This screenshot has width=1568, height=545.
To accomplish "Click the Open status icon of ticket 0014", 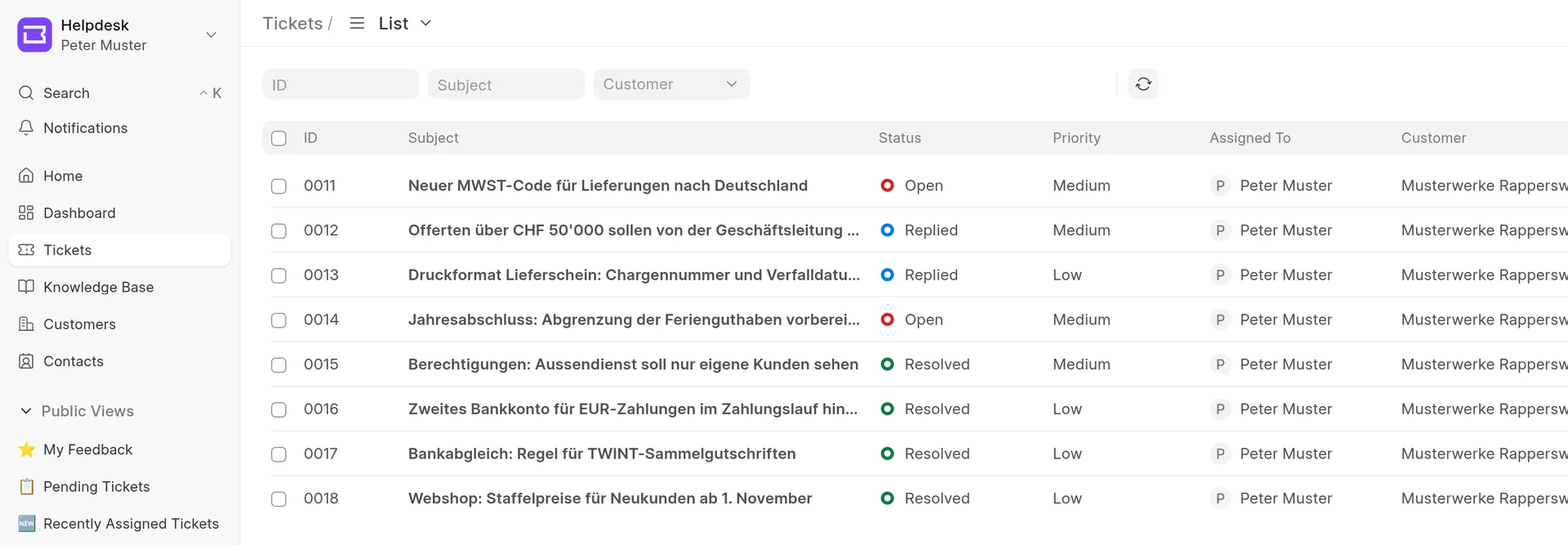I will 887,319.
